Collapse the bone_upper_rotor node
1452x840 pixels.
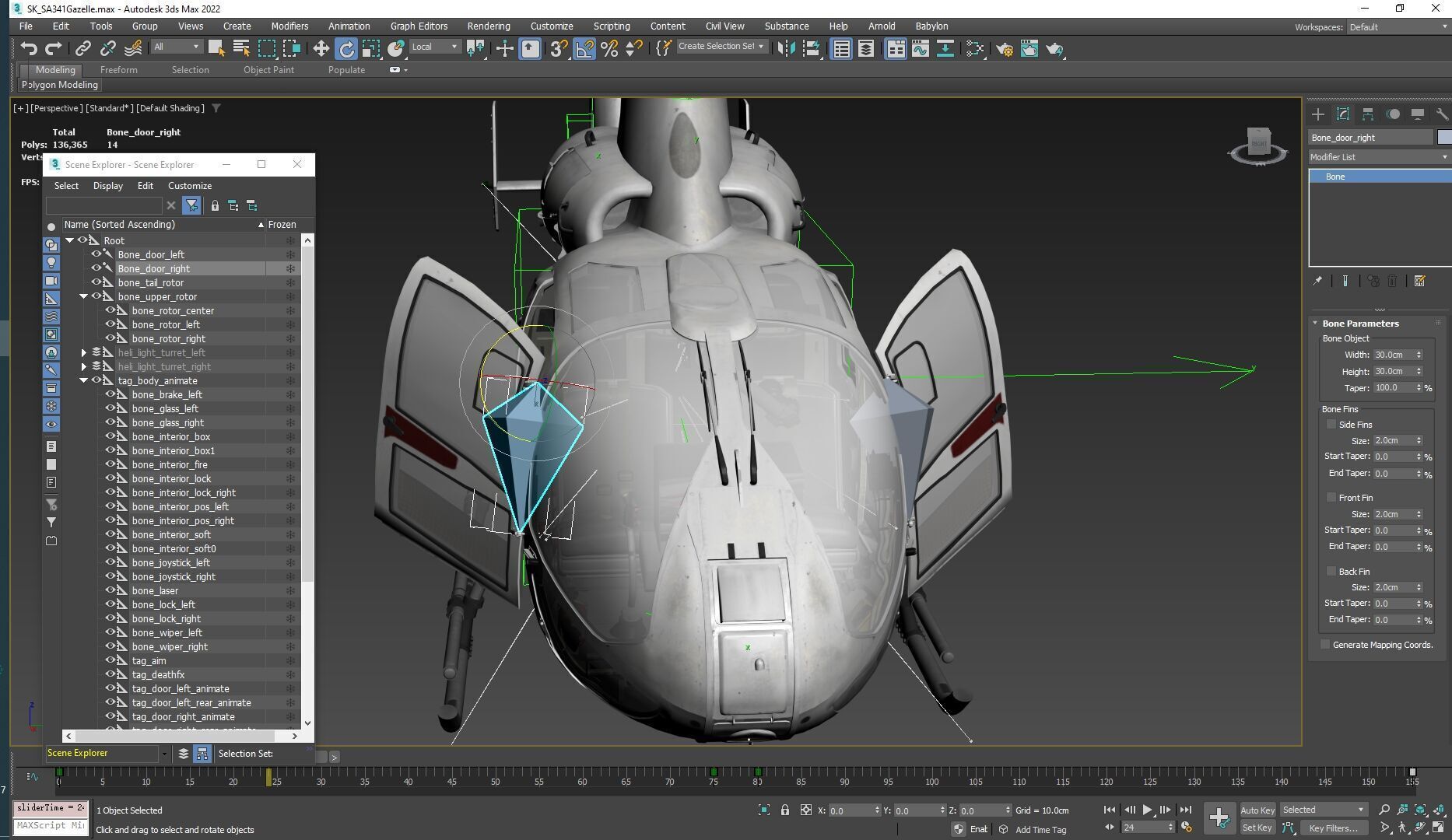pos(84,296)
